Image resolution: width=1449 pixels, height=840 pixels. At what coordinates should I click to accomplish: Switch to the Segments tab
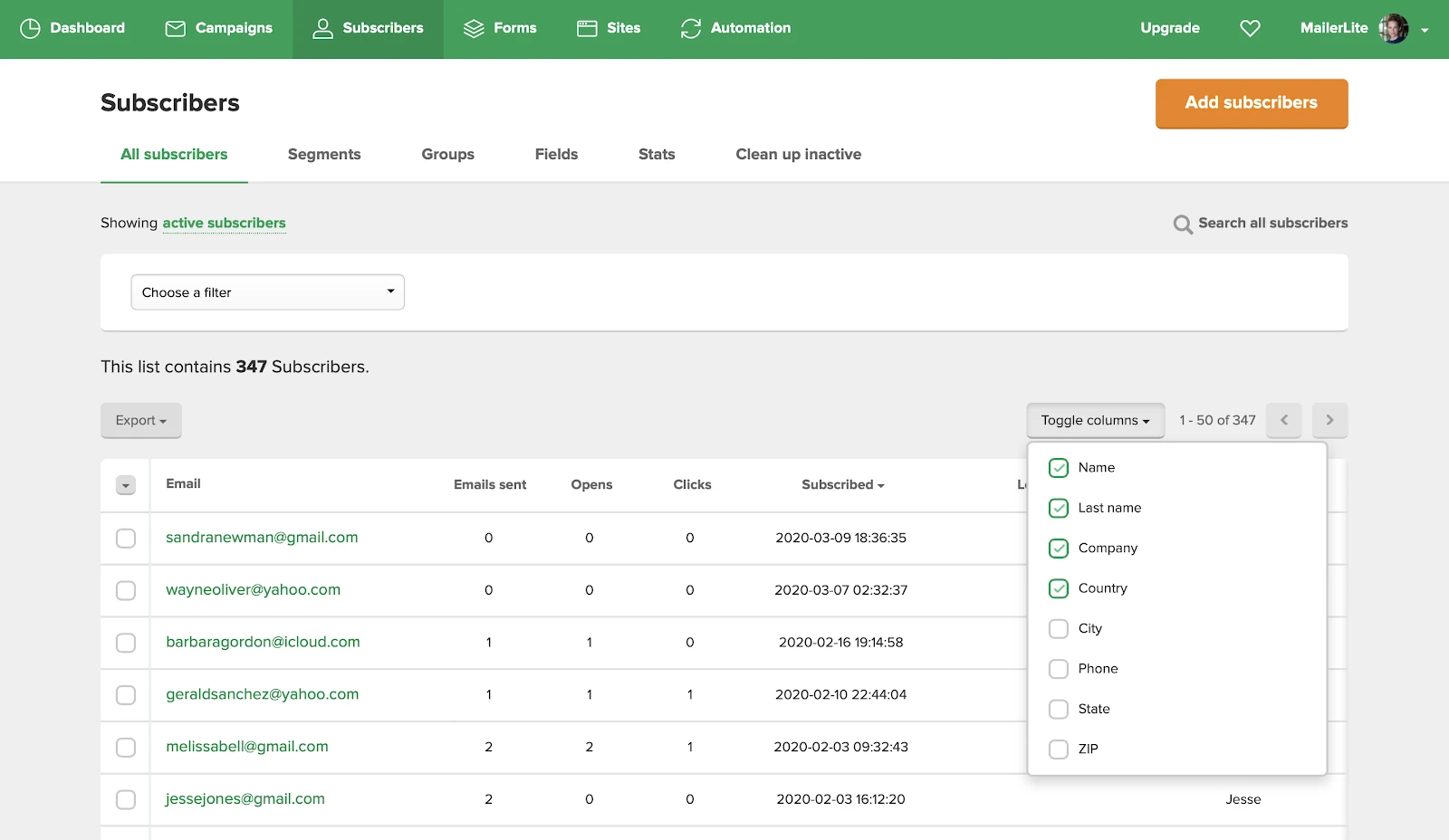[x=324, y=155]
